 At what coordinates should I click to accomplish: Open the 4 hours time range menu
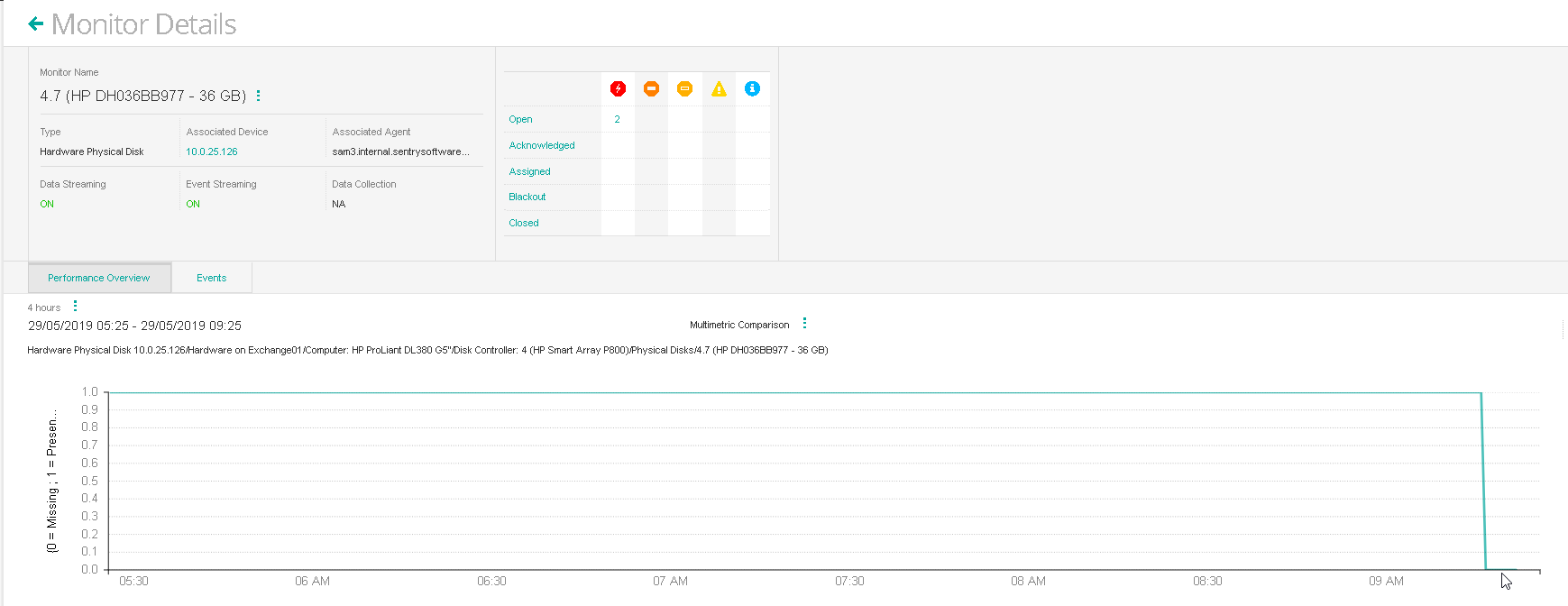(x=75, y=307)
